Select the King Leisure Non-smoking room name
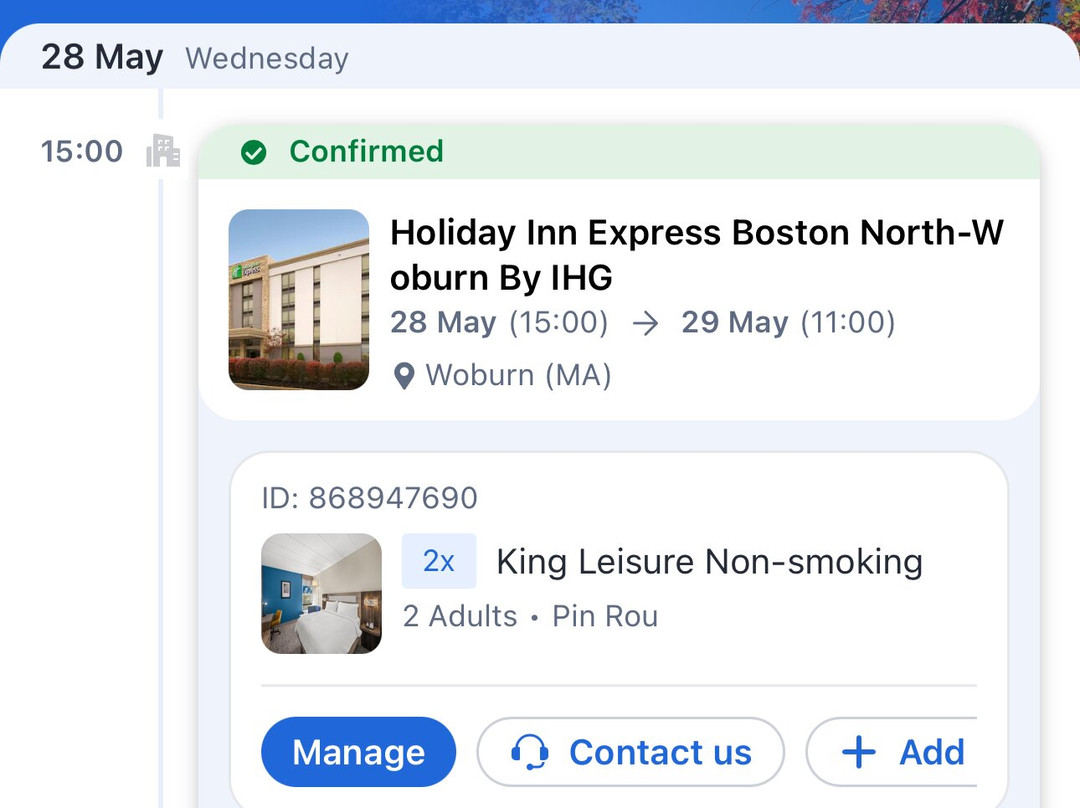 709,561
